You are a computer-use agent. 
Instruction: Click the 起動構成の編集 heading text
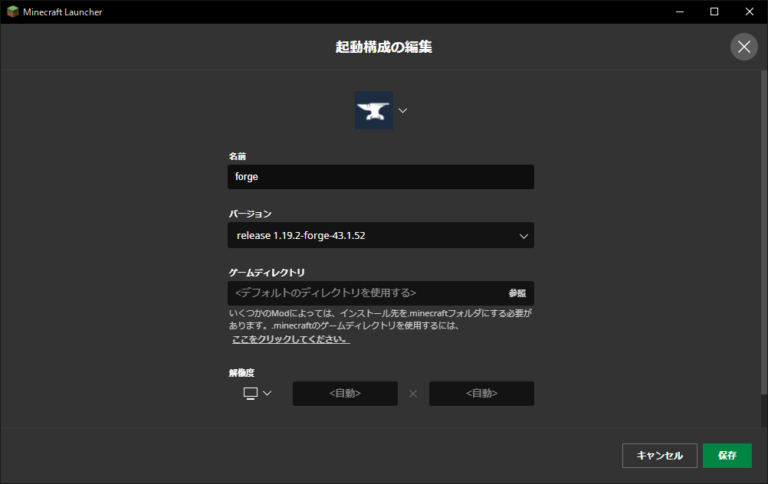click(384, 47)
